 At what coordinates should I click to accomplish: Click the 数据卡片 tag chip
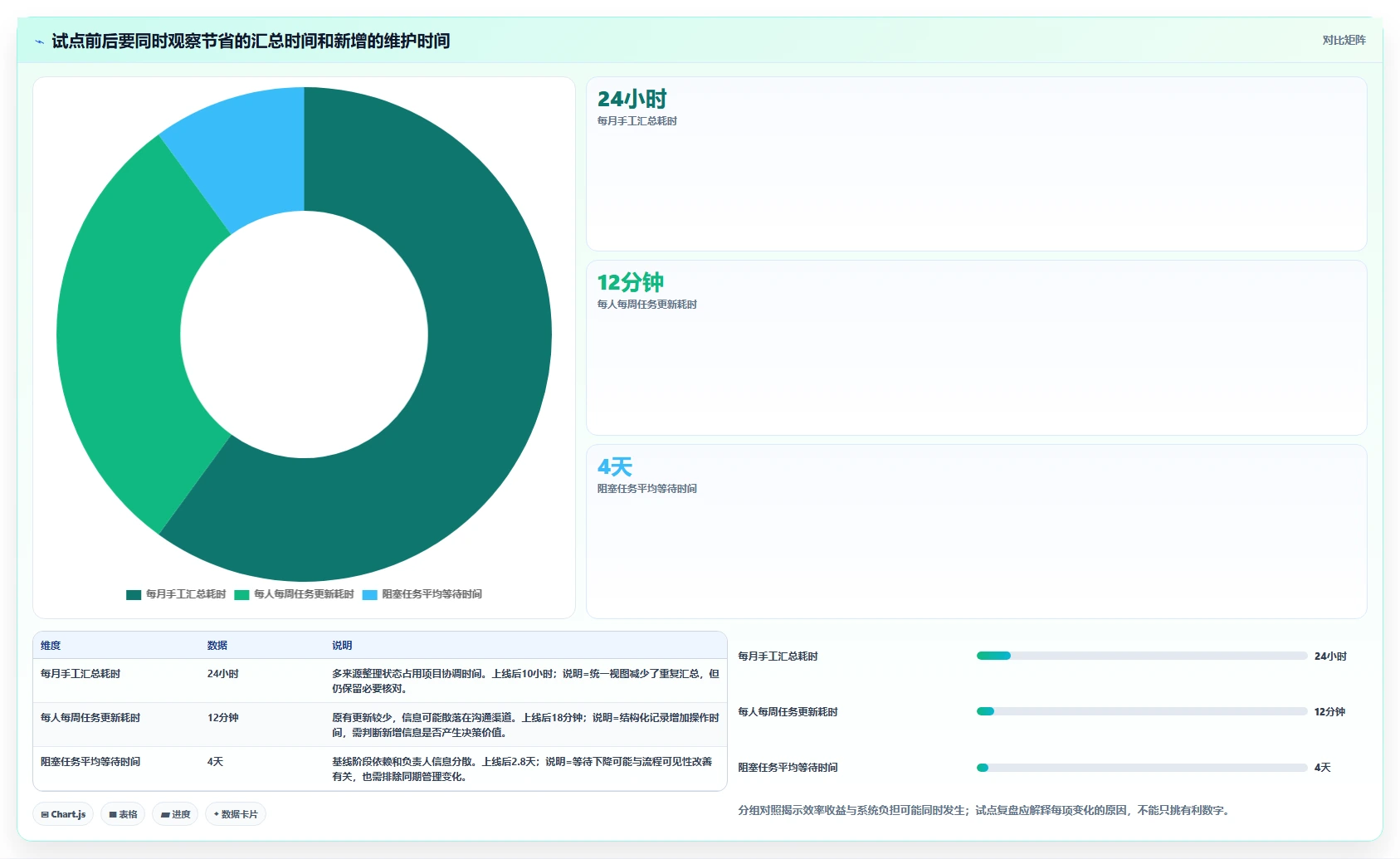(236, 814)
